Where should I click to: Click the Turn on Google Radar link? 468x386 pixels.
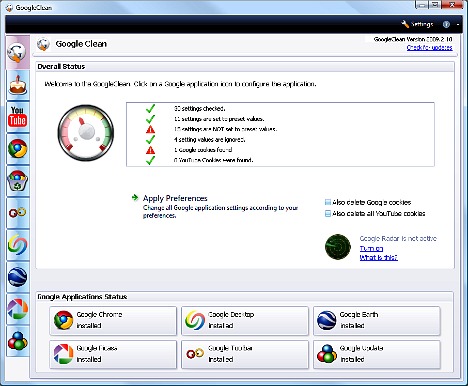(x=371, y=248)
